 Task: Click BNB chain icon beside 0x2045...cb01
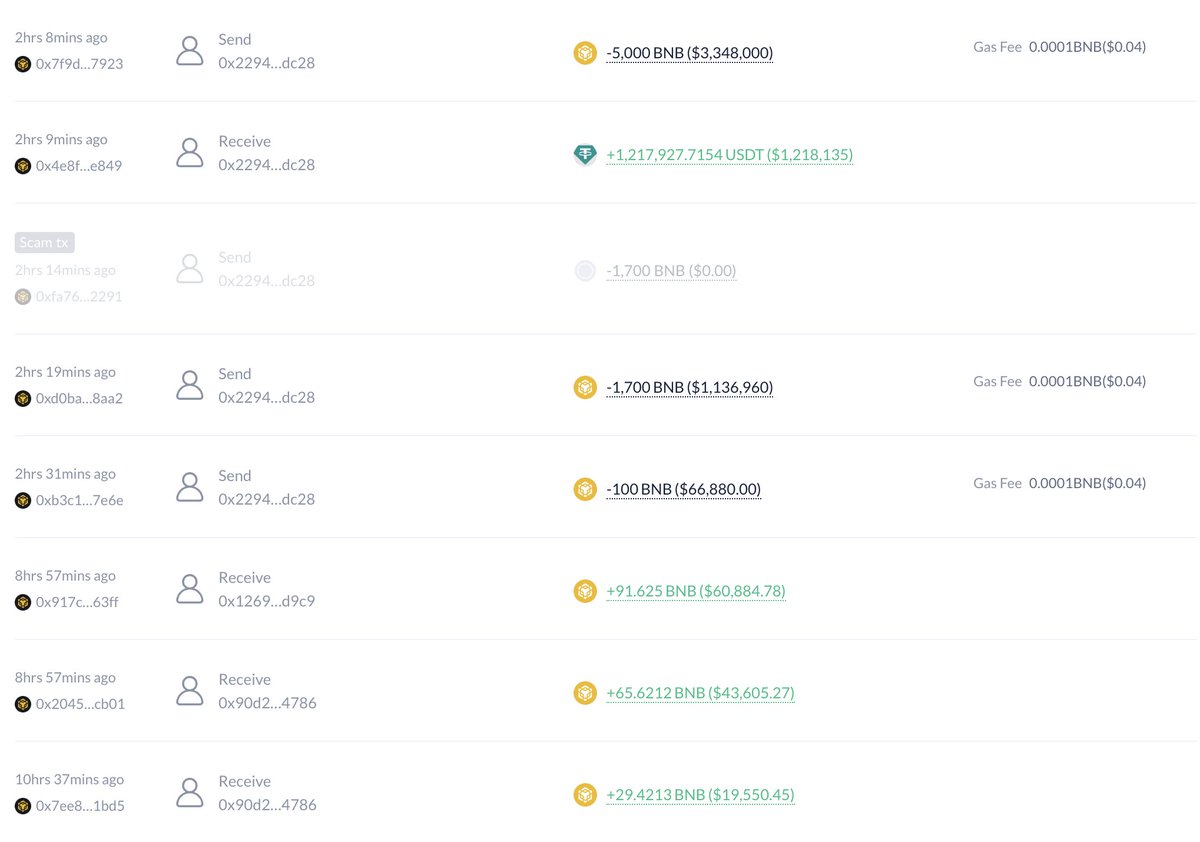pyautogui.click(x=23, y=704)
